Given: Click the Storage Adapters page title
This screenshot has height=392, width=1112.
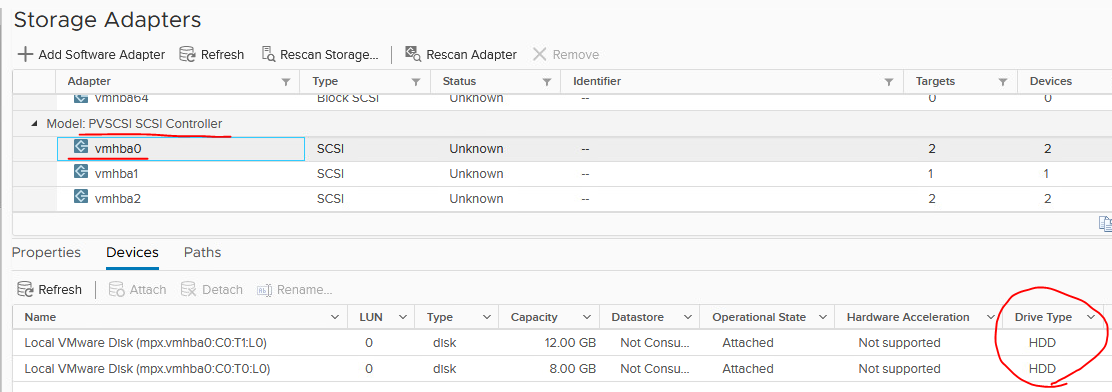Looking at the screenshot, I should click(107, 20).
